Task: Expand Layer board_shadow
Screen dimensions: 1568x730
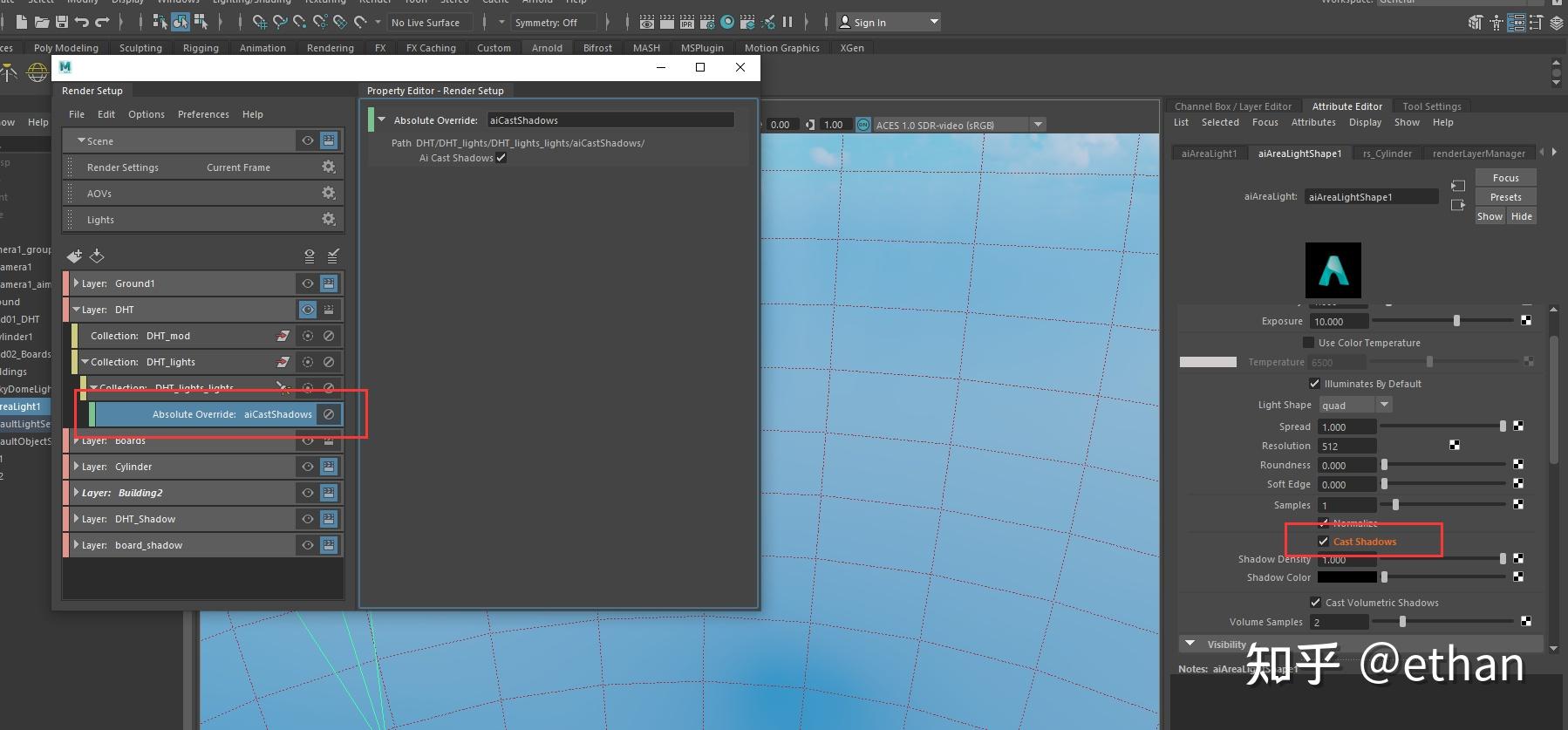Action: (77, 545)
